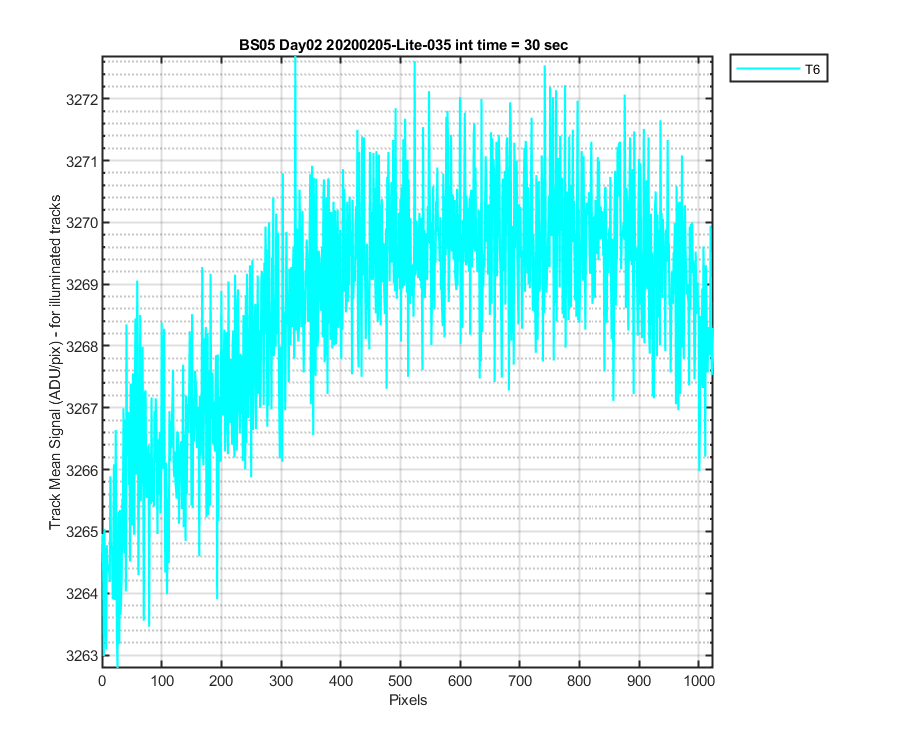Click y-axis tick label 3266
Screen dimensions: 900x750
[x=82, y=470]
